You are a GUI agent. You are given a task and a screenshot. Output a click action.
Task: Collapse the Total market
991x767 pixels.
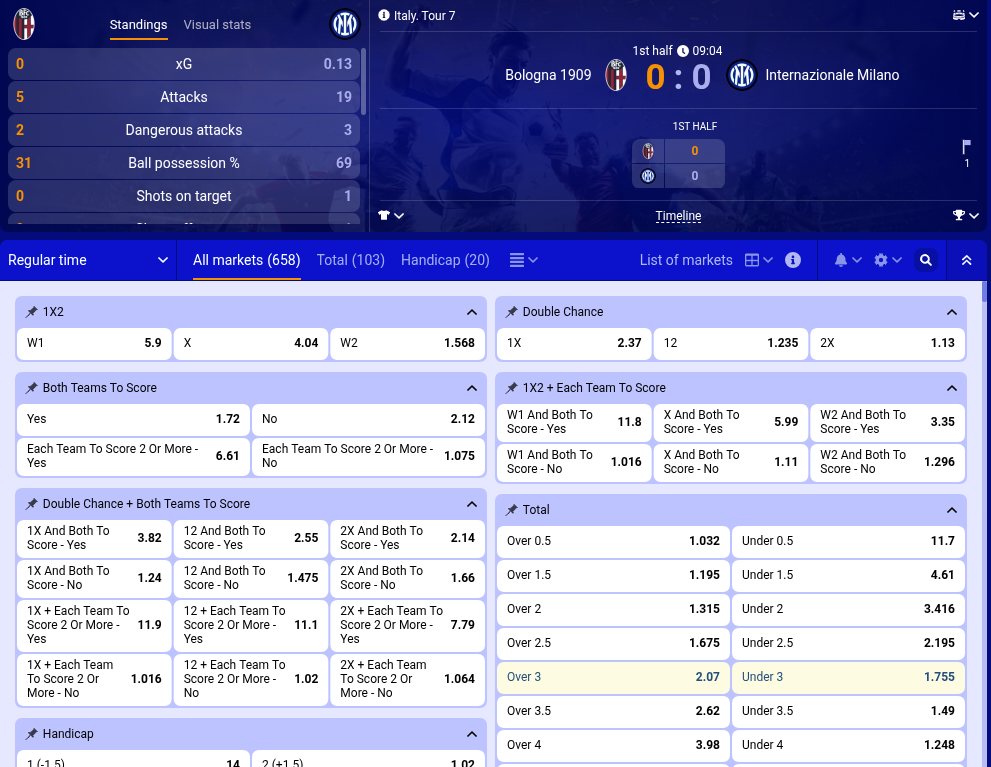point(952,510)
